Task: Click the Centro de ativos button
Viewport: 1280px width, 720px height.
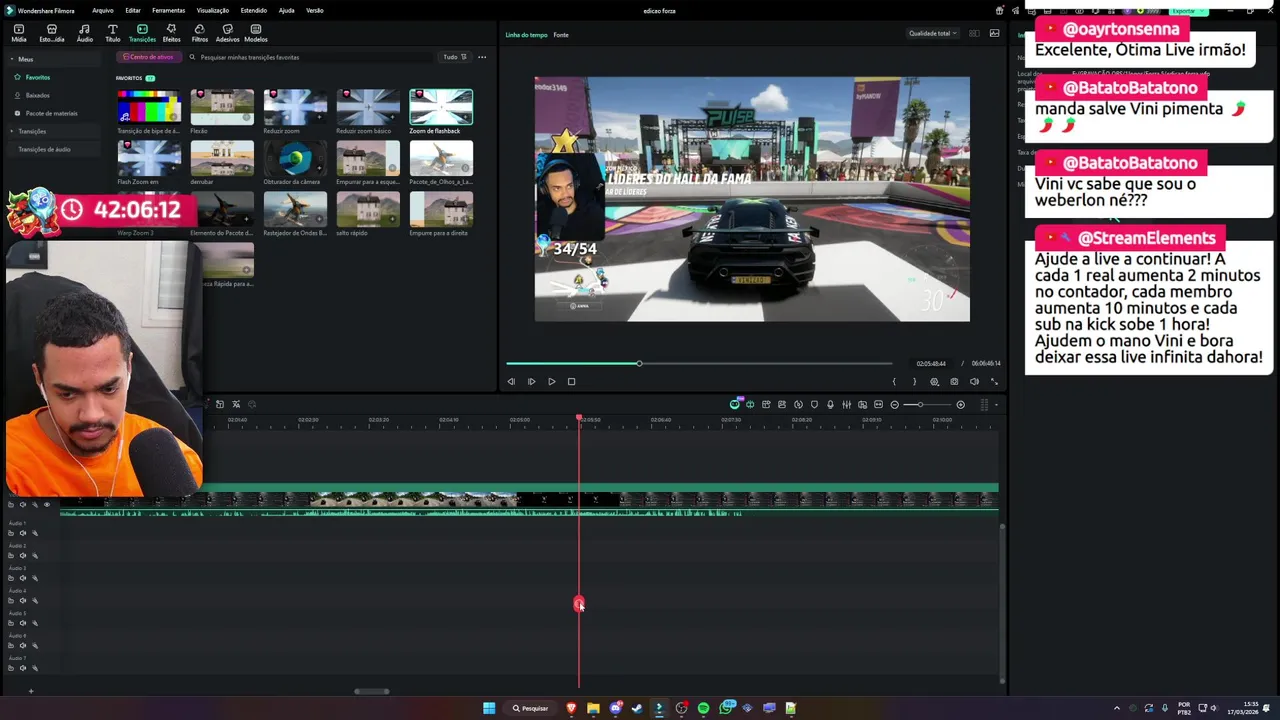Action: click(149, 57)
